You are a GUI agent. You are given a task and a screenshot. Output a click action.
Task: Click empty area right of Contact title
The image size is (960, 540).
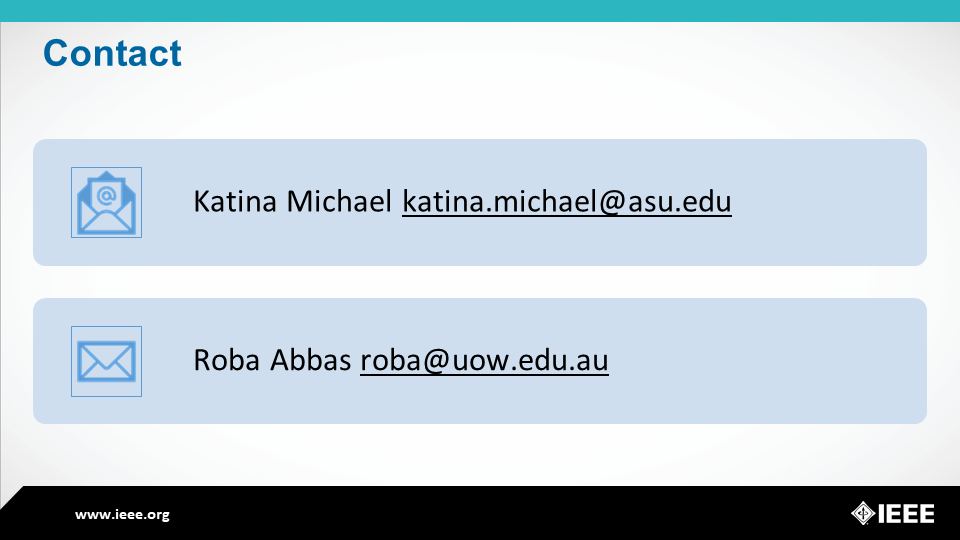click(x=551, y=53)
